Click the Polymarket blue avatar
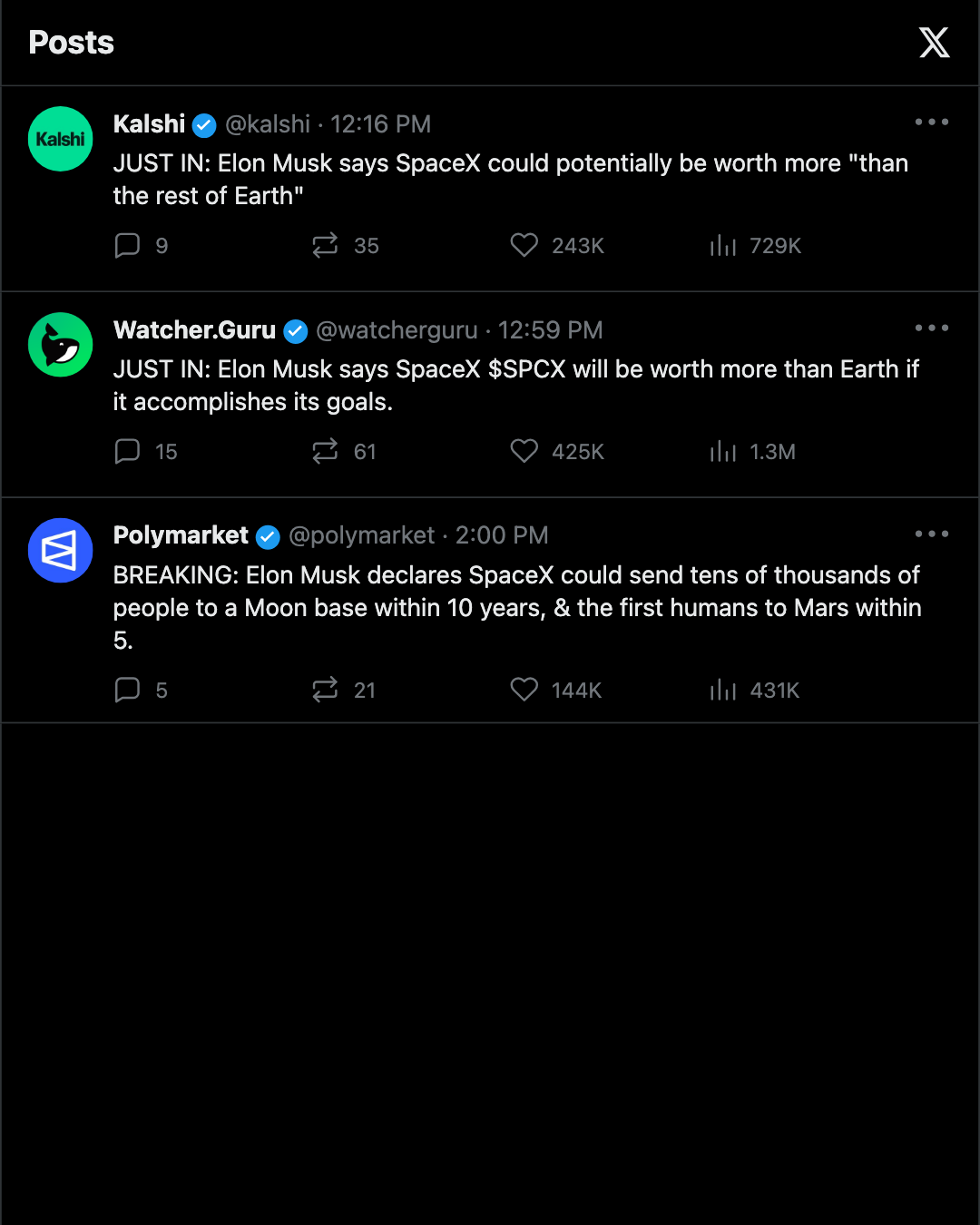 coord(61,551)
